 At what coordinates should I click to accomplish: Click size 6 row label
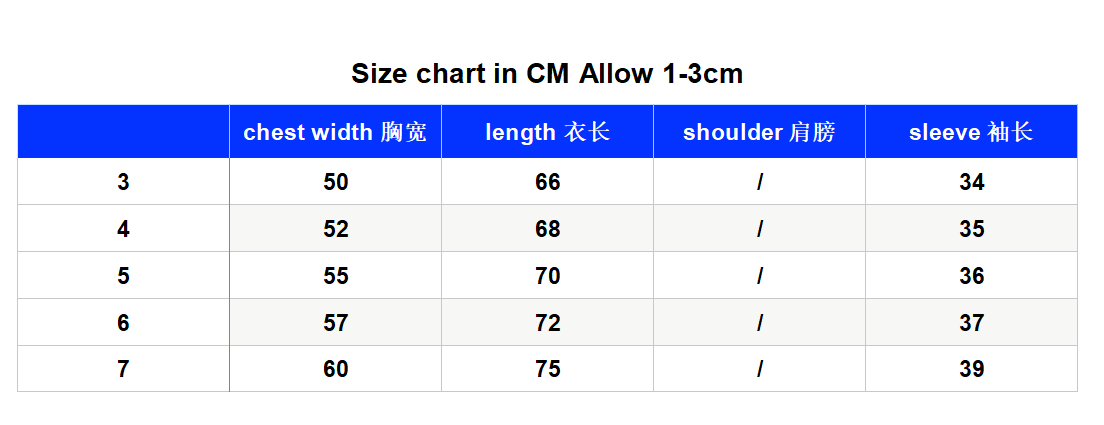tap(123, 322)
